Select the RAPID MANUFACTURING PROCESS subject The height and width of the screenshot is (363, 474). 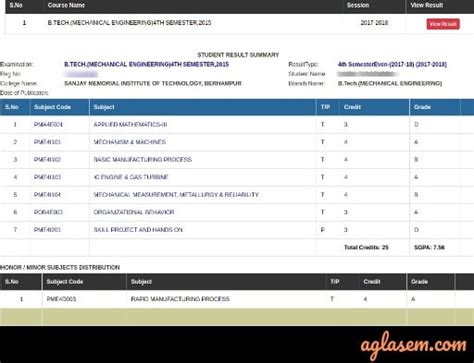tap(180, 299)
